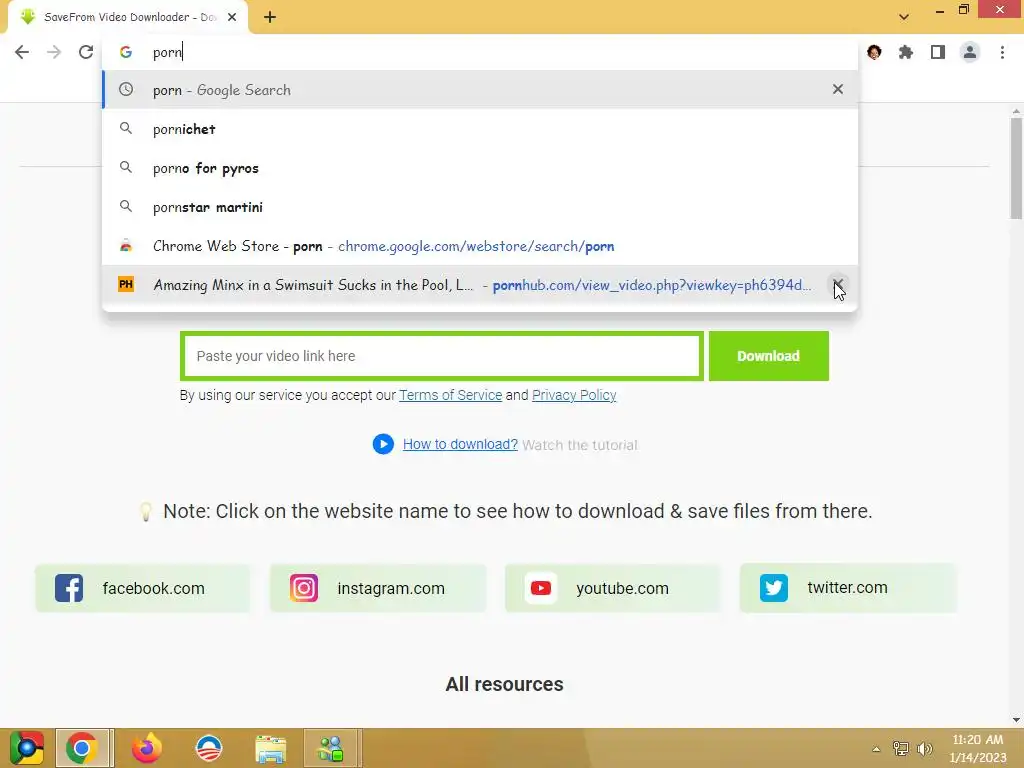Open the profile avatar menu
1024x768 pixels.
coord(970,52)
